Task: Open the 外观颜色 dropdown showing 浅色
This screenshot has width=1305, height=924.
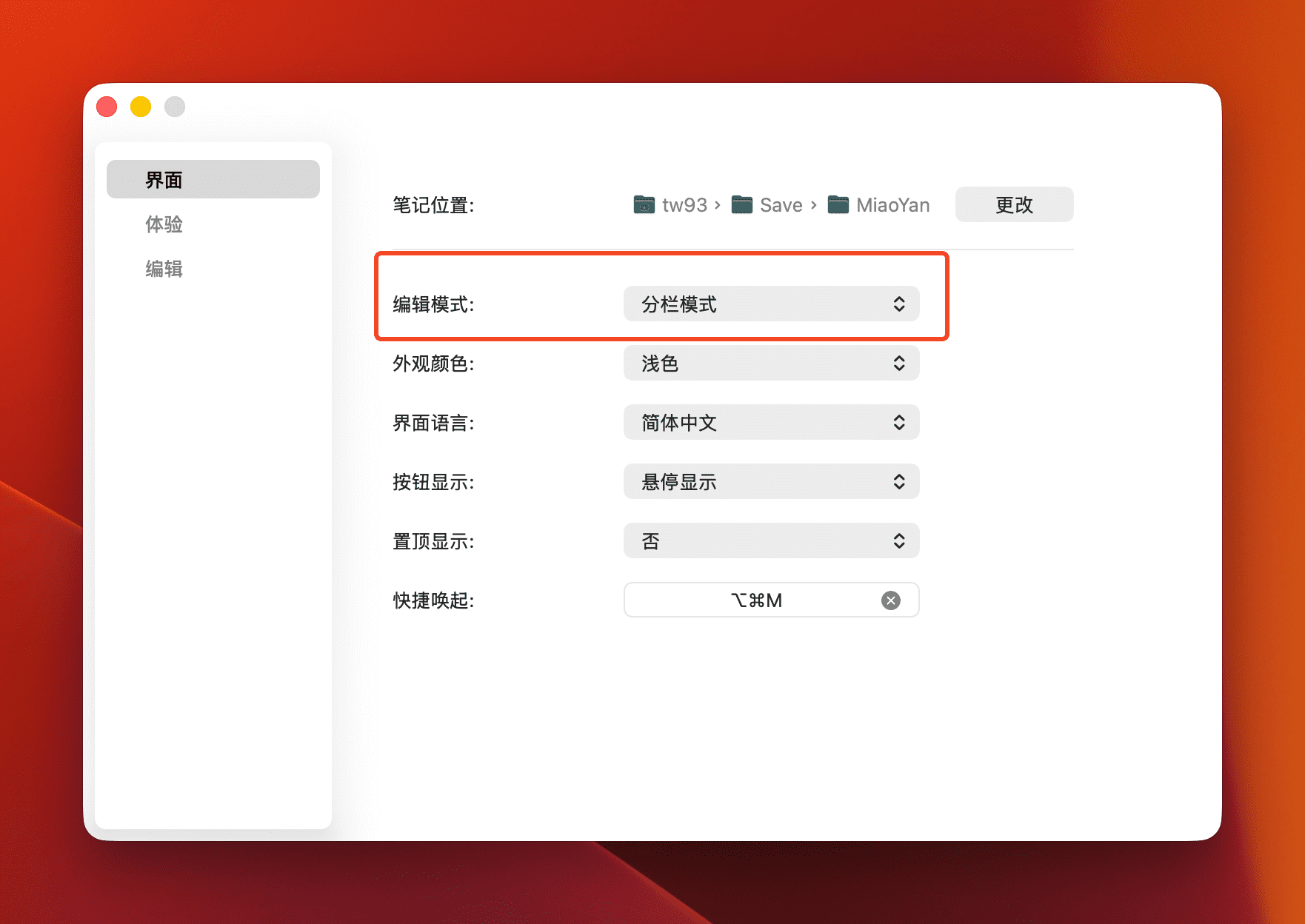Action: point(771,364)
